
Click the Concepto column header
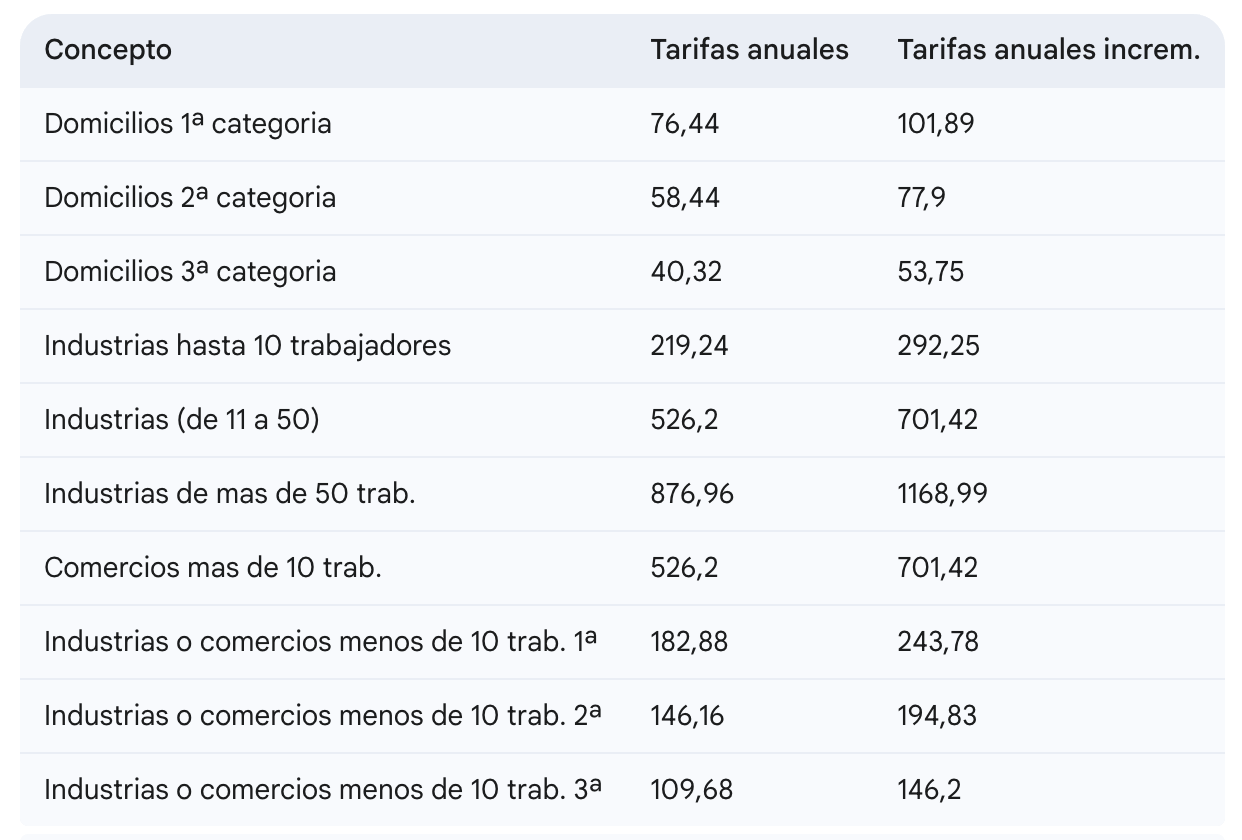(108, 50)
